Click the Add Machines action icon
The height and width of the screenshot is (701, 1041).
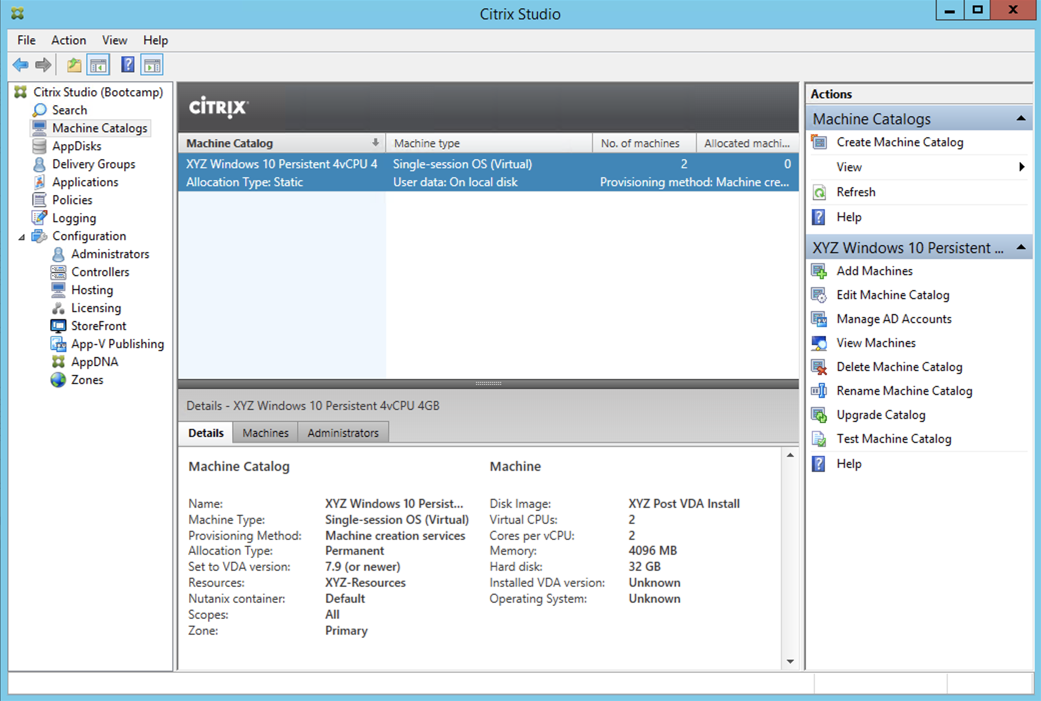click(x=819, y=271)
